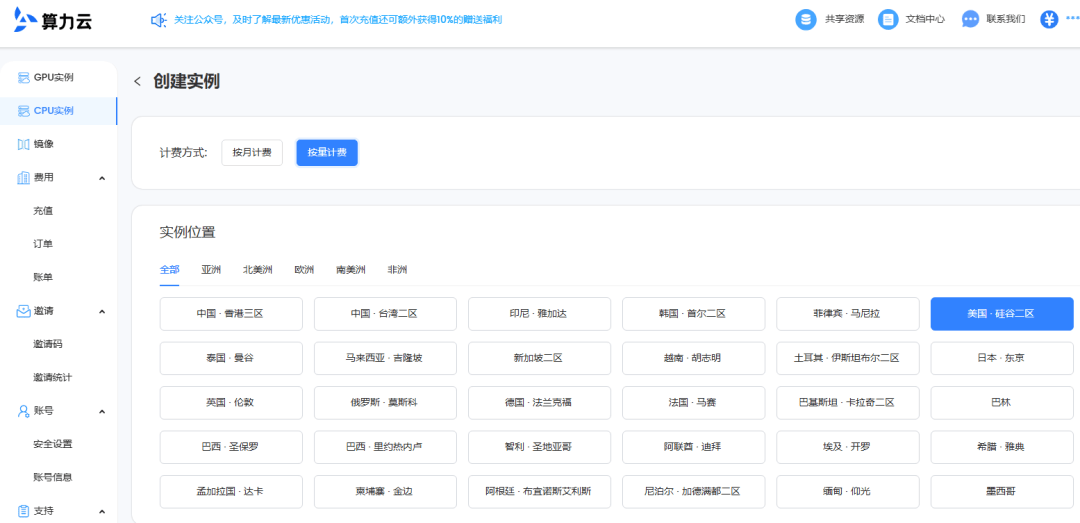Choose 土耳其 · 伊斯坦布尔二区 location
The image size is (1080, 523).
tap(848, 358)
